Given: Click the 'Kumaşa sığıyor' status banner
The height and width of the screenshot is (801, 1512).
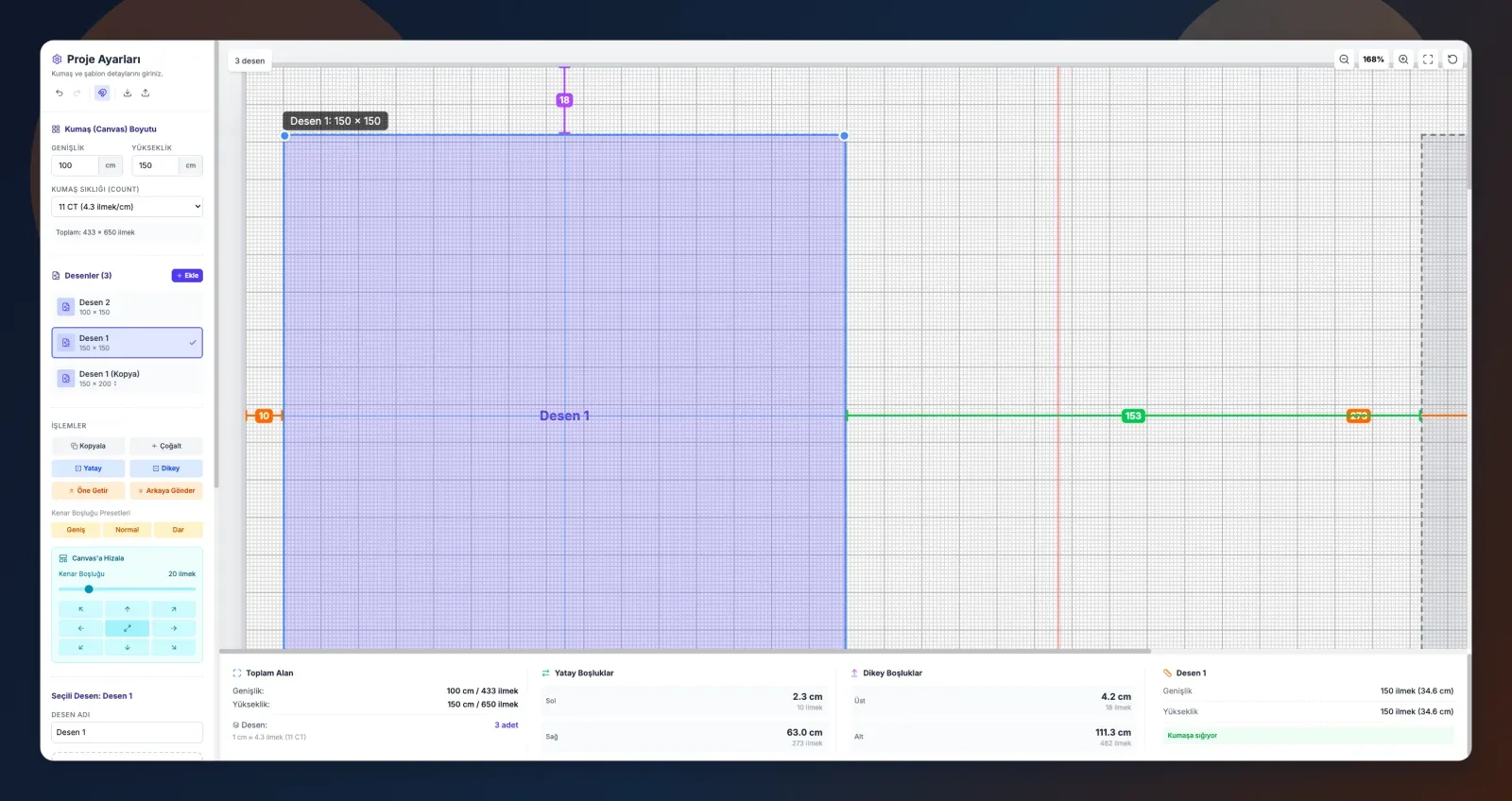Looking at the screenshot, I should 1308,736.
